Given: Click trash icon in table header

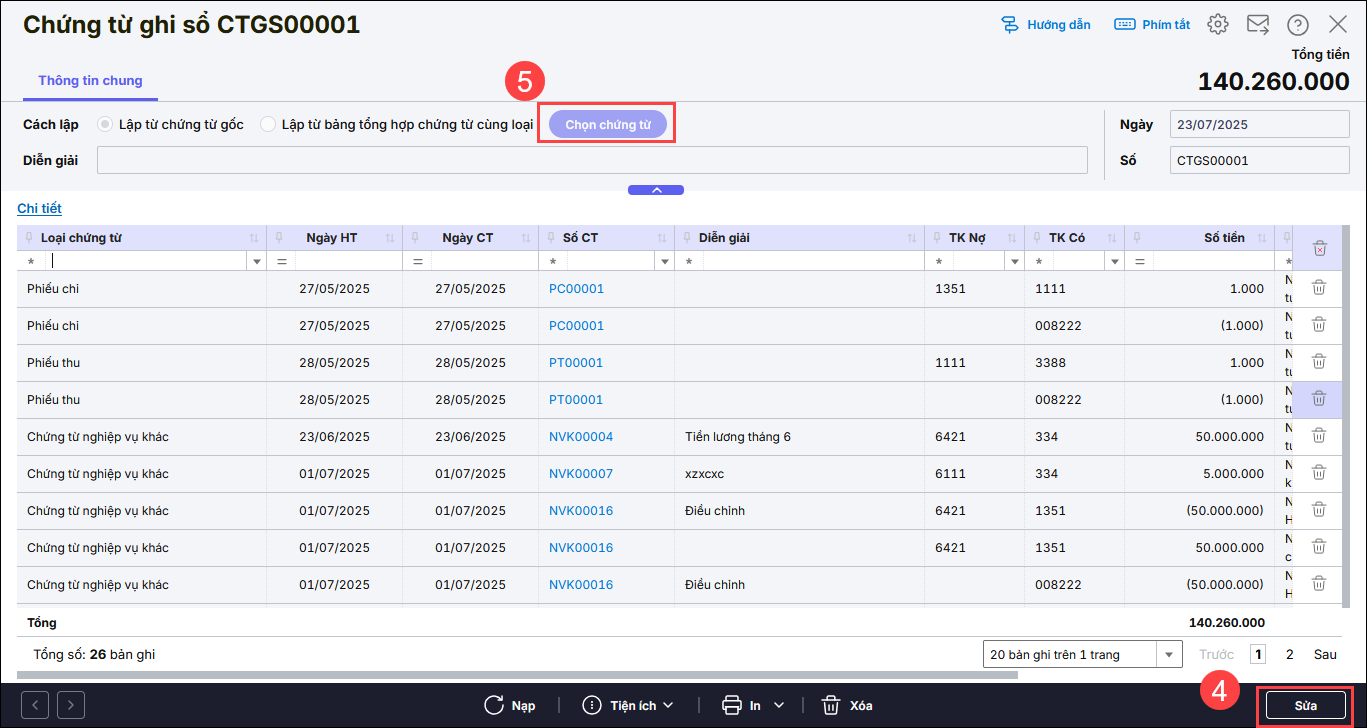Looking at the screenshot, I should tap(1319, 248).
